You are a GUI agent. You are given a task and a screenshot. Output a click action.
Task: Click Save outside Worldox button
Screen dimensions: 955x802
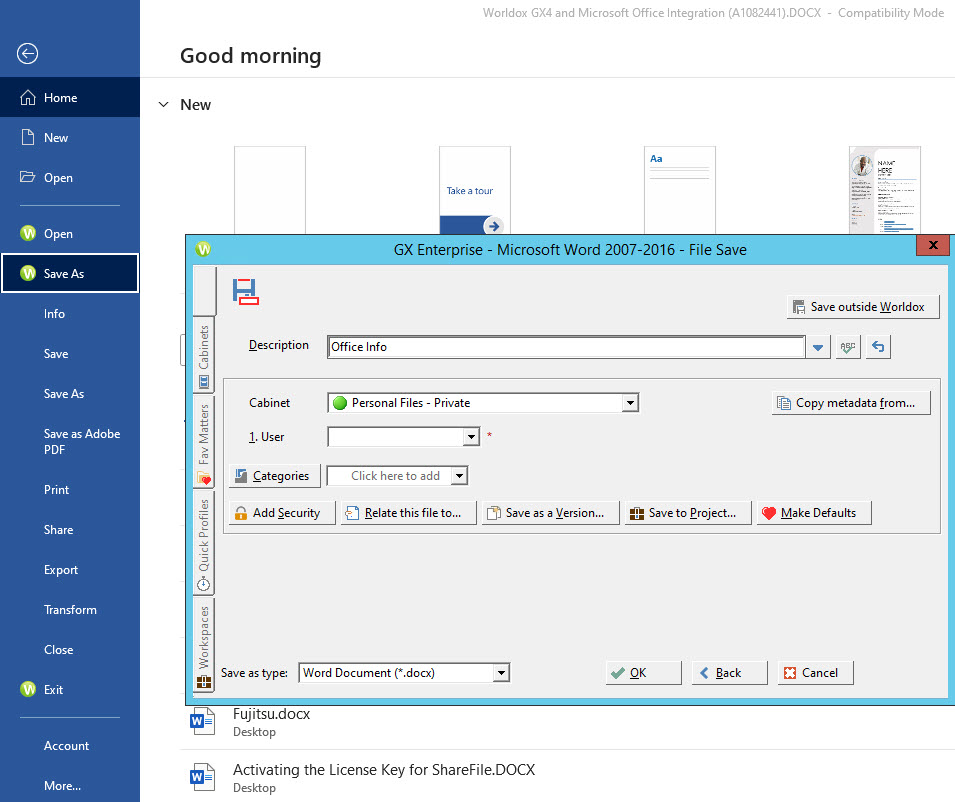click(862, 307)
